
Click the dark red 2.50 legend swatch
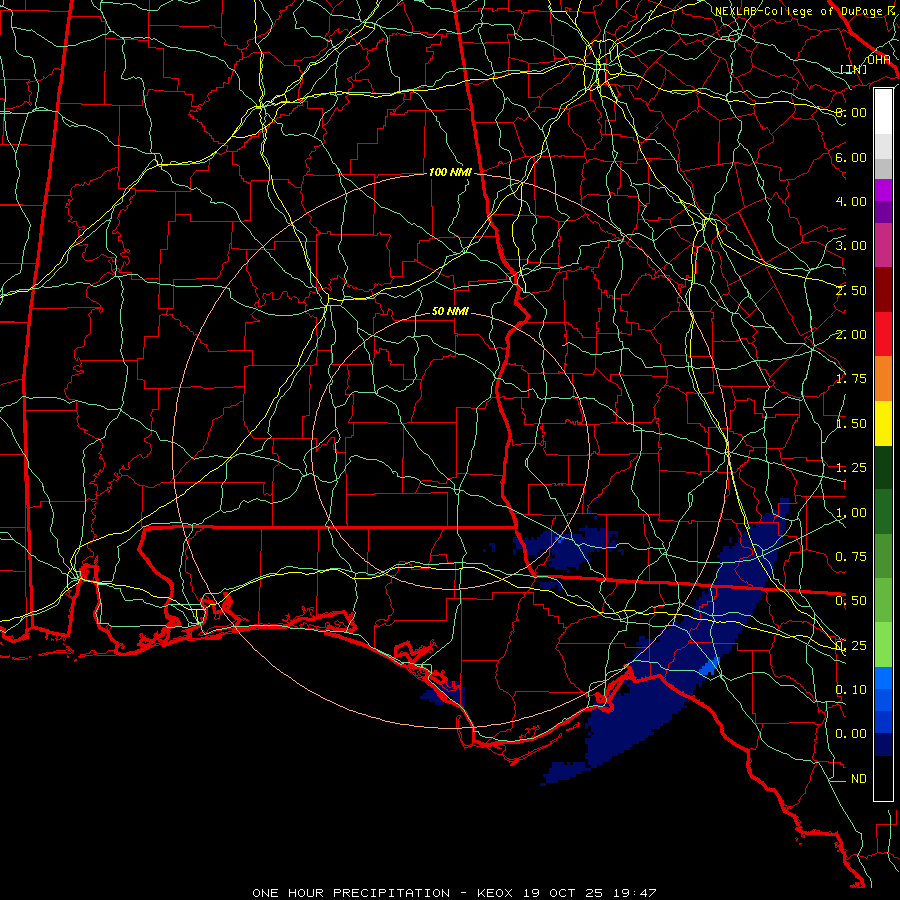coord(883,290)
